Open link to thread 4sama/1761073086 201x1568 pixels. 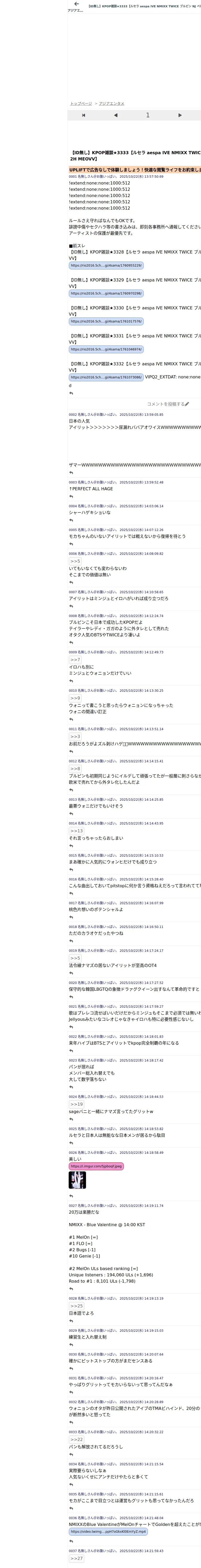click(106, 377)
